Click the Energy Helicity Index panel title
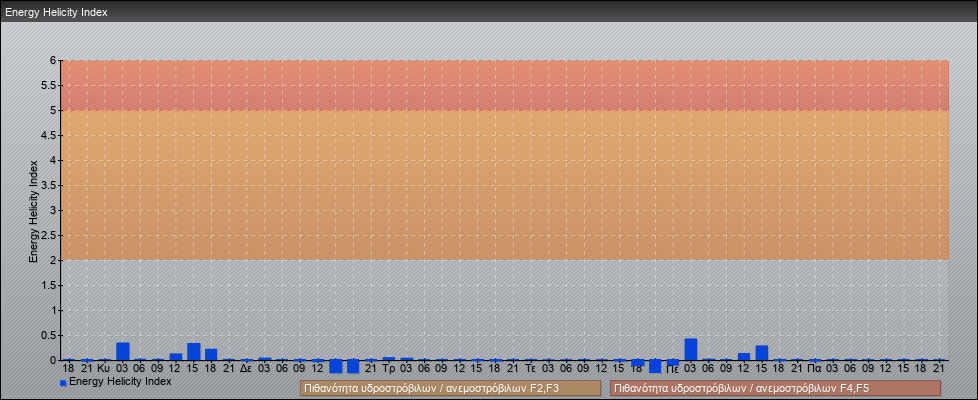The height and width of the screenshot is (400, 978). click(x=56, y=12)
